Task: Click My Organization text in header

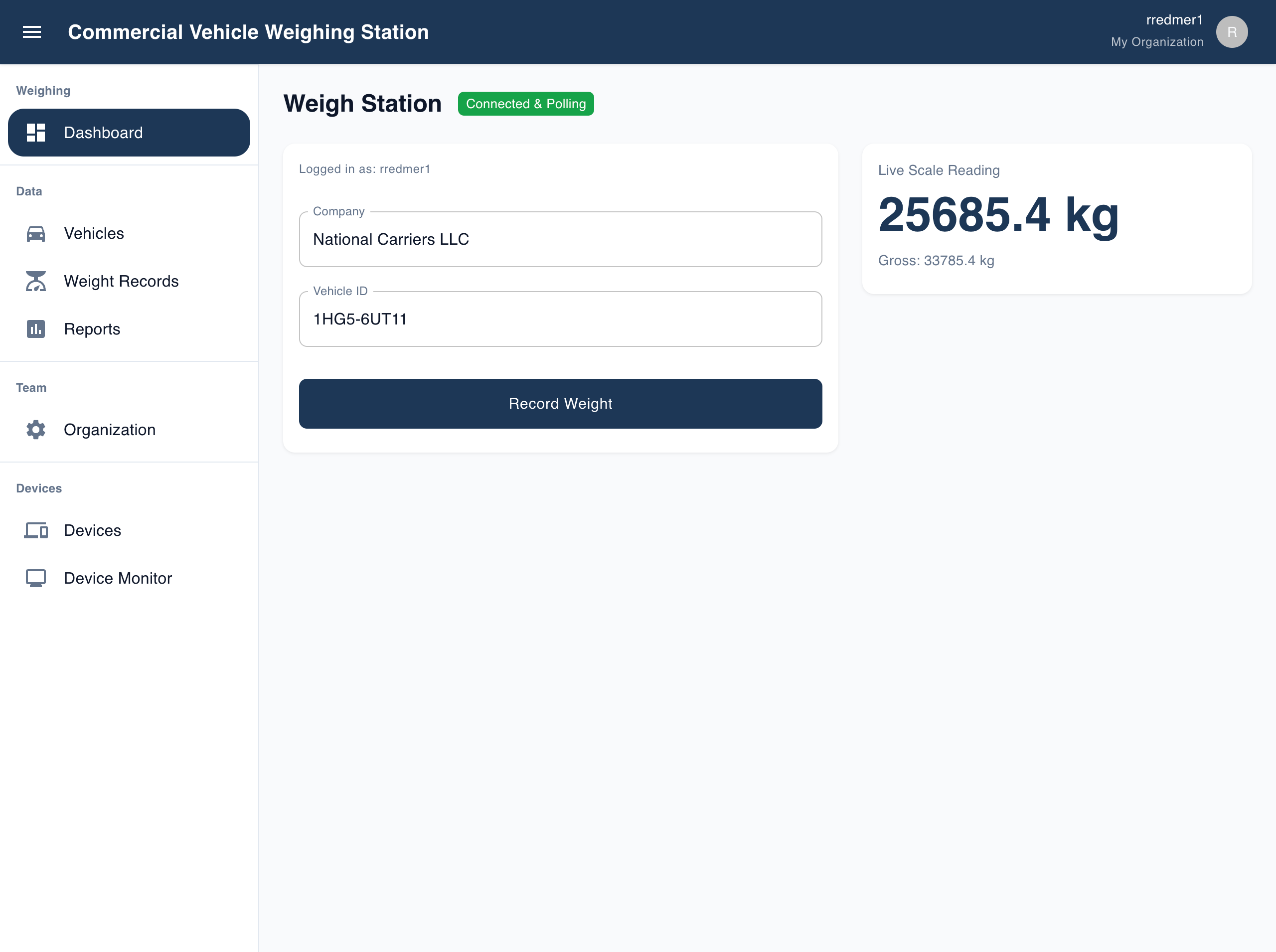Action: coord(1157,41)
